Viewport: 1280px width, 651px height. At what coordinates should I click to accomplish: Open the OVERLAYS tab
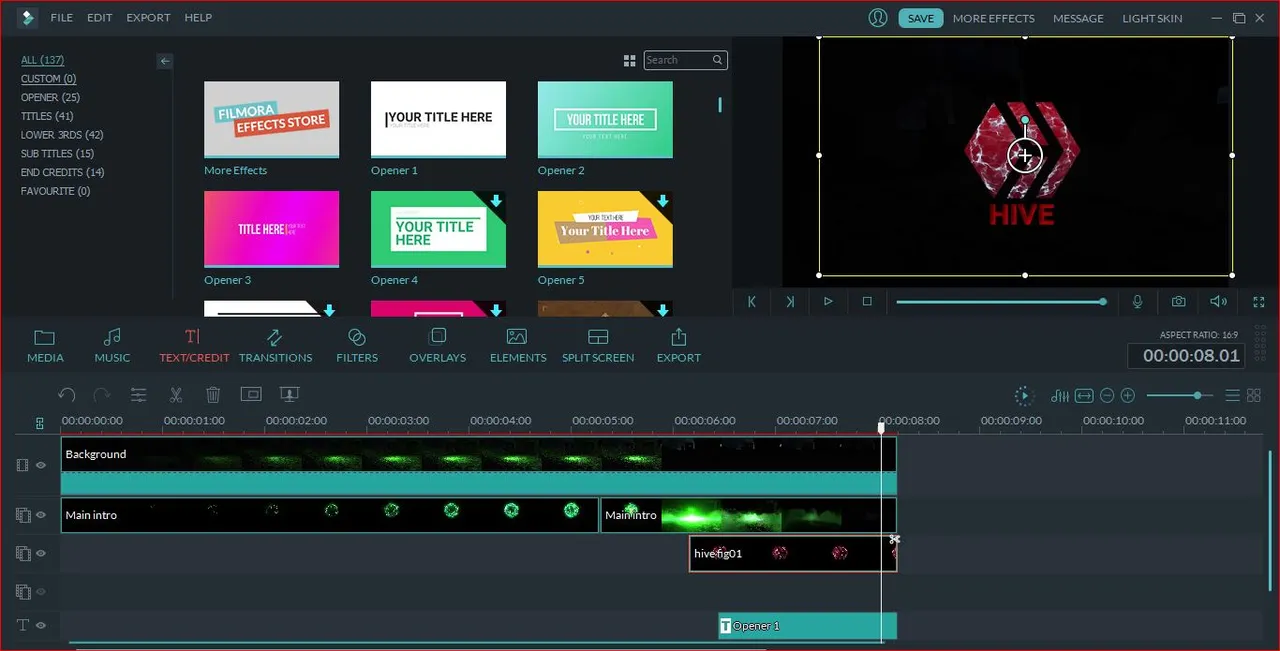(x=437, y=345)
